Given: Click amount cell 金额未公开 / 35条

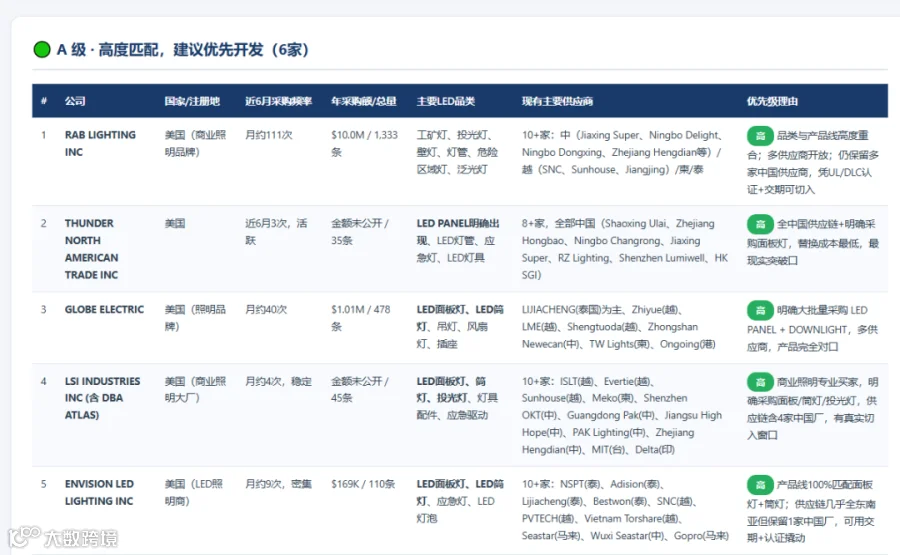Looking at the screenshot, I should pyautogui.click(x=360, y=232).
